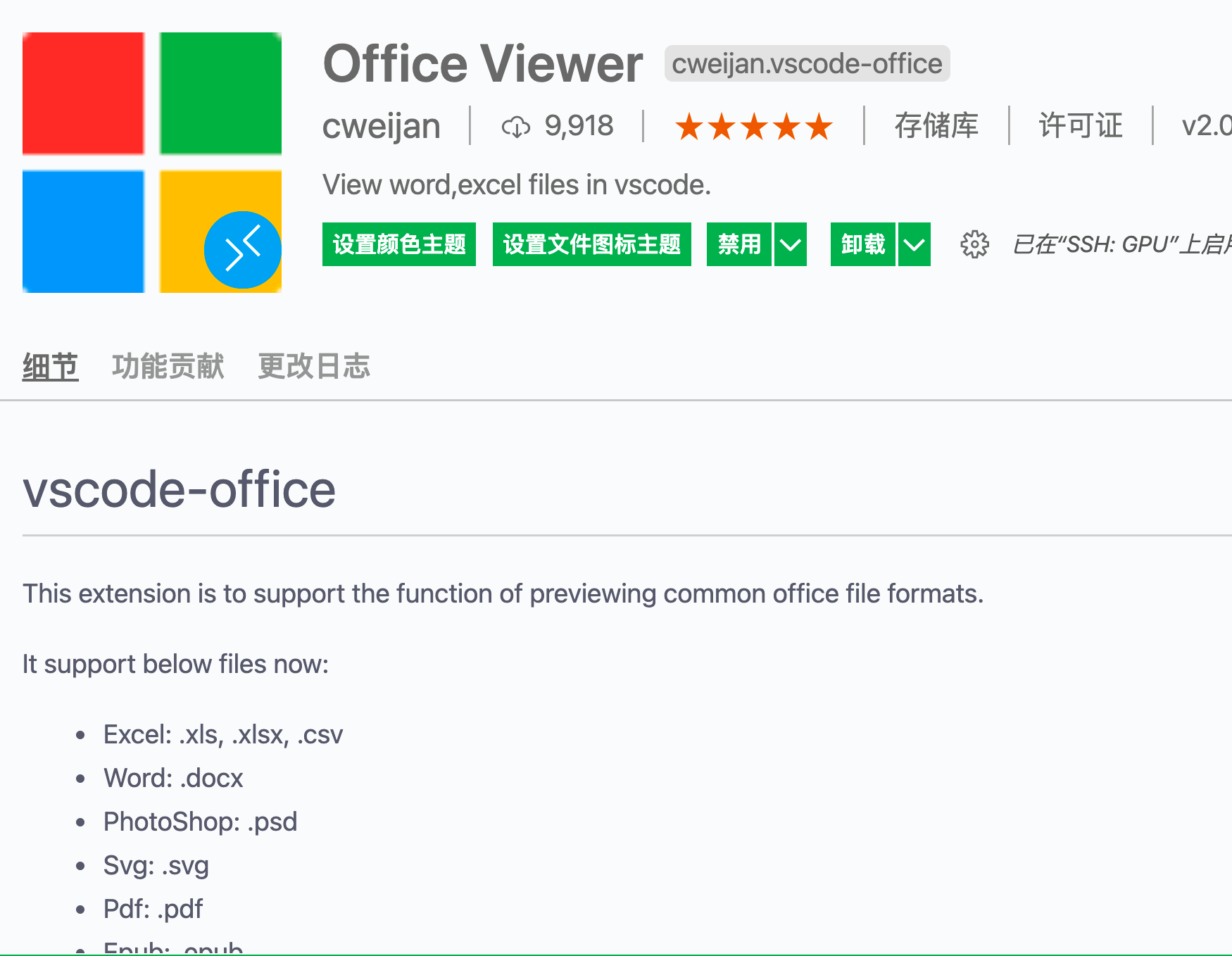Uninstall the extension via 卸载 button
Viewport: 1232px width, 956px height.
863,244
